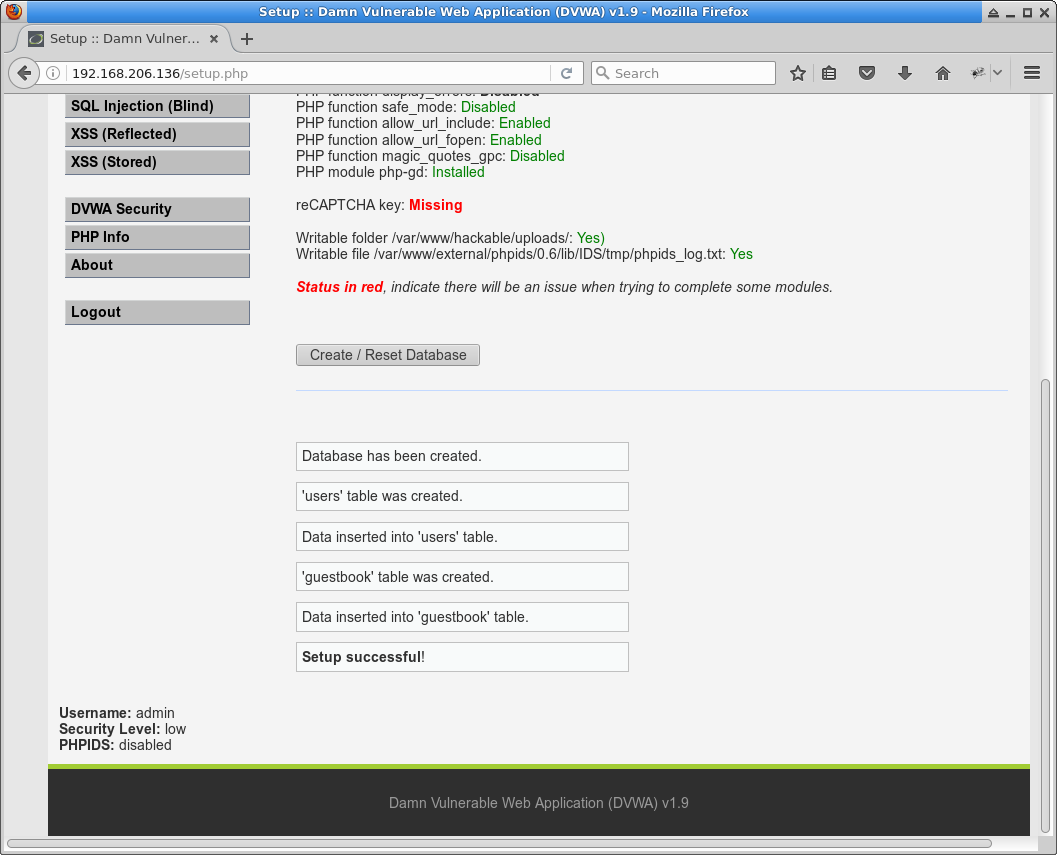
Task: Open the Downloads arrow icon
Action: pos(905,73)
